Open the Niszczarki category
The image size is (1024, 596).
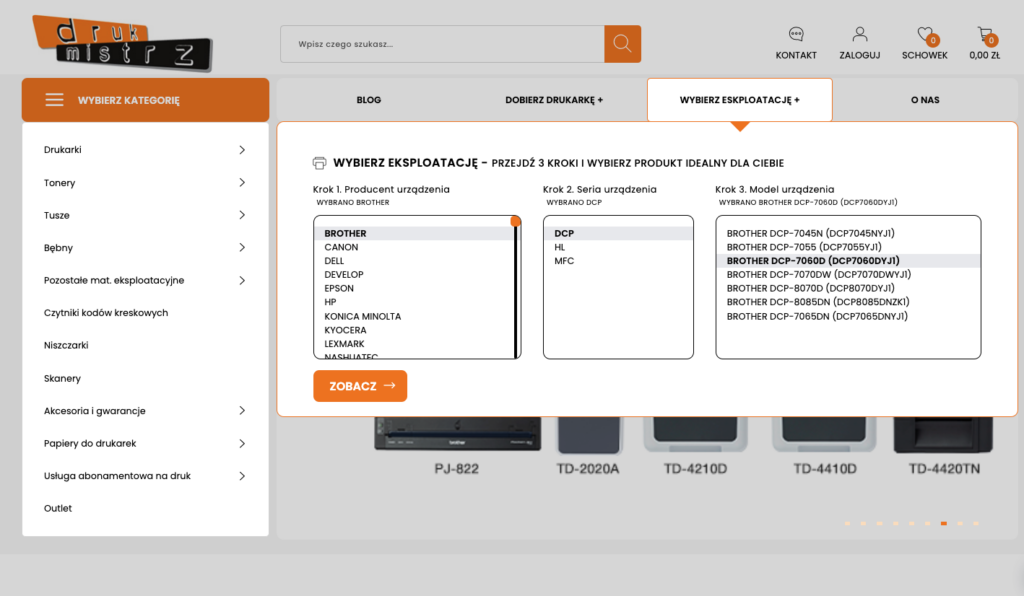pyautogui.click(x=66, y=345)
